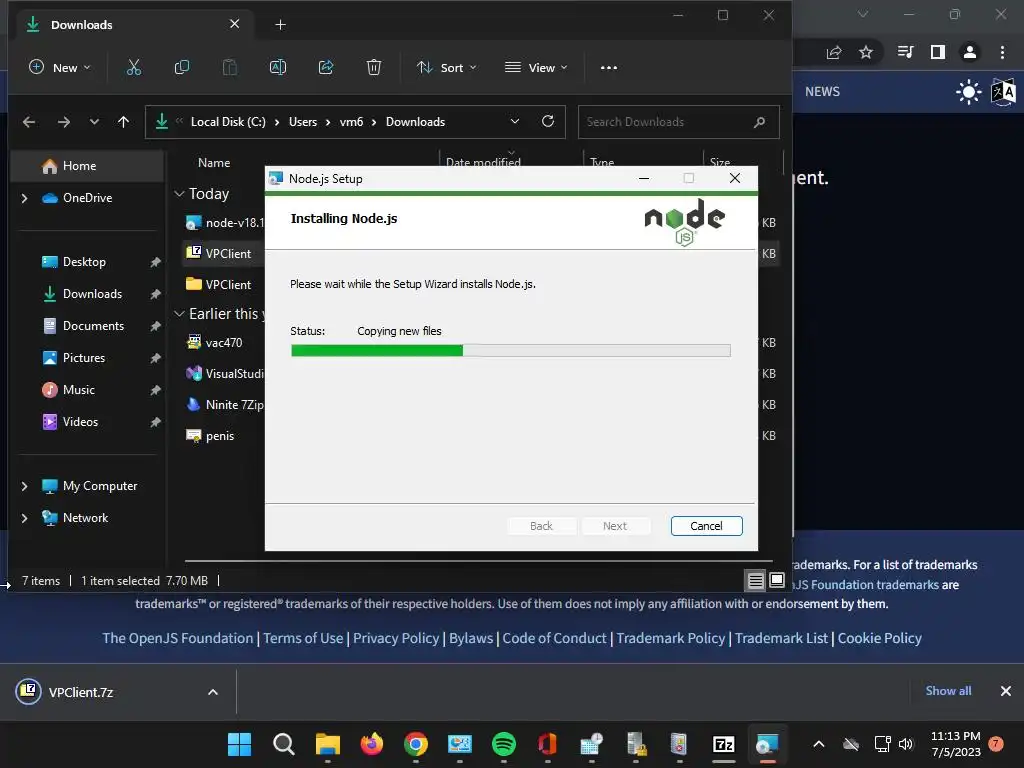This screenshot has height=768, width=1024.
Task: Open Chrome side panel icon
Action: pos(938,52)
